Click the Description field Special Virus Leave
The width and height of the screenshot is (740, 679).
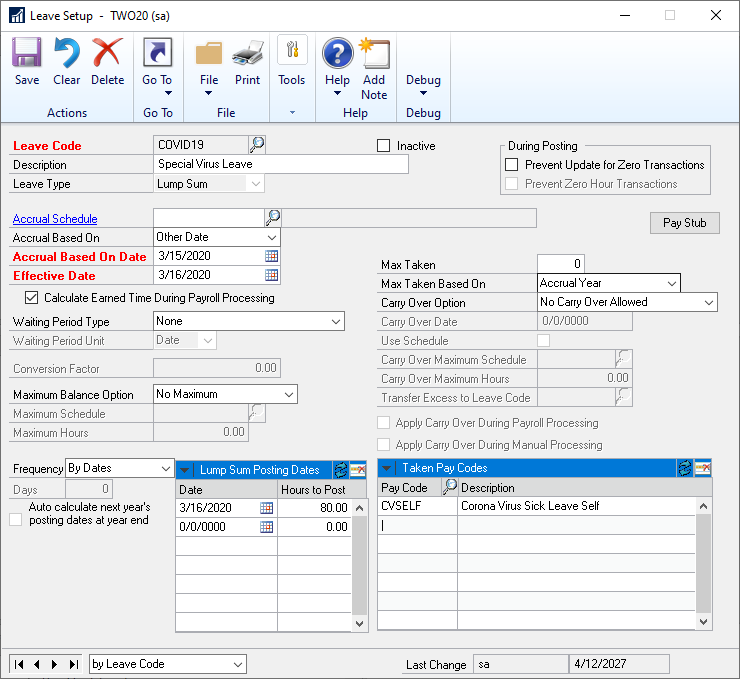(281, 164)
